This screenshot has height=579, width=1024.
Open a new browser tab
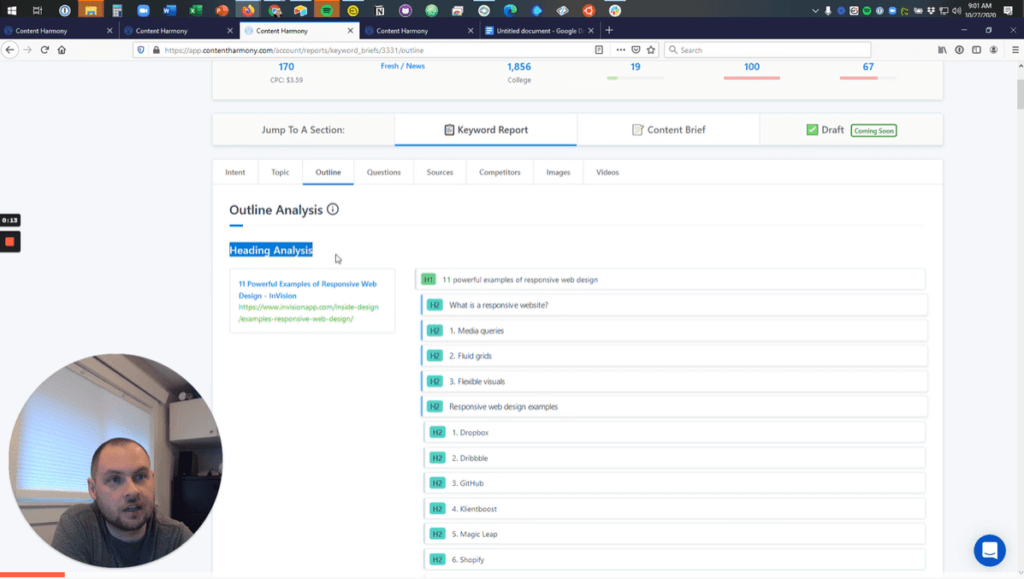point(609,30)
